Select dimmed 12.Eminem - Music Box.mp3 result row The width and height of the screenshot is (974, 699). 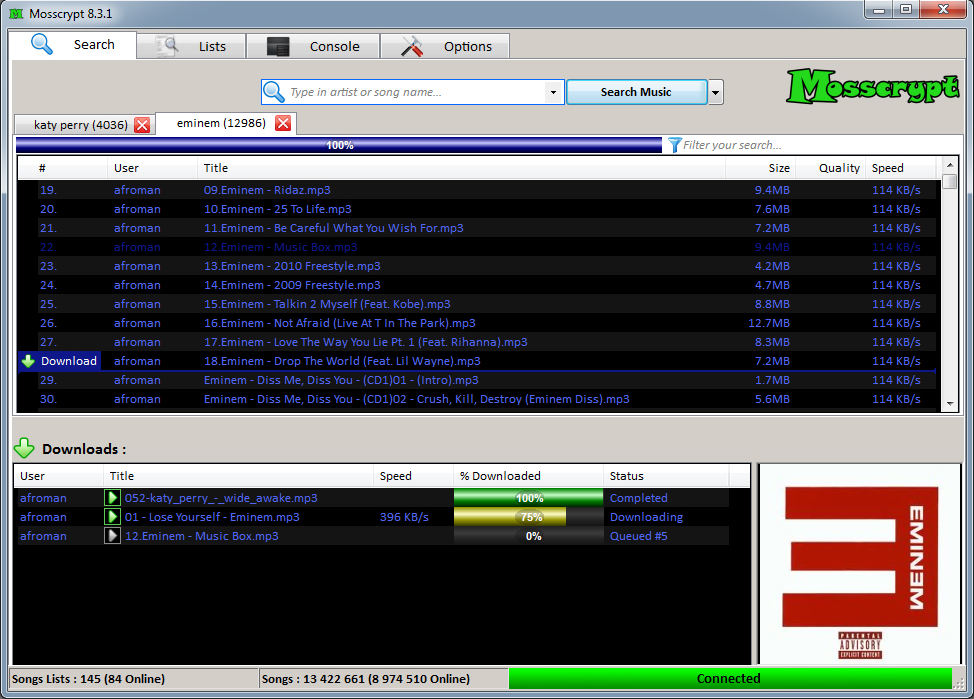(x=477, y=247)
